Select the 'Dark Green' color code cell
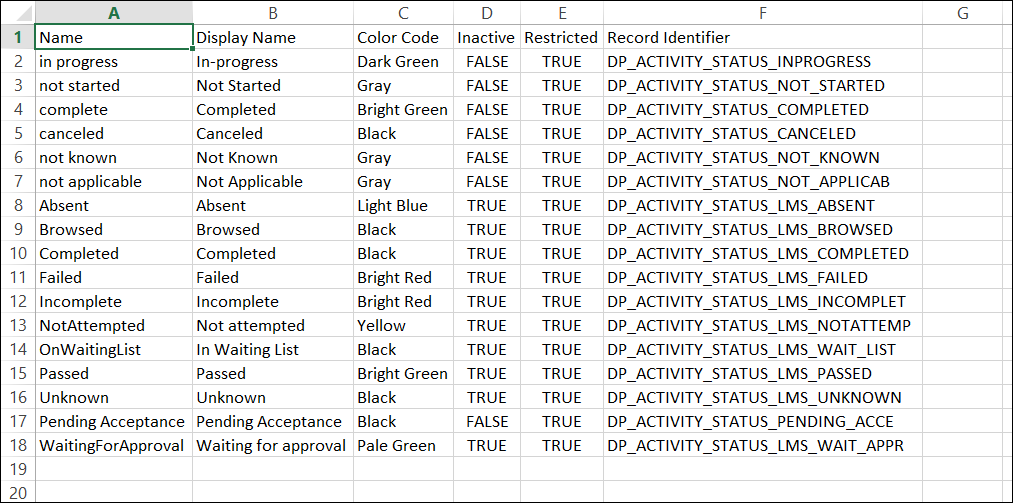The height and width of the screenshot is (503, 1013). coord(403,61)
